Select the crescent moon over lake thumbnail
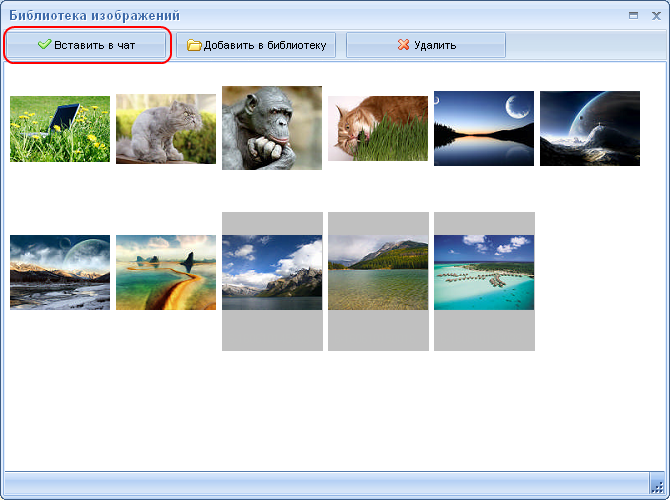 (x=484, y=128)
